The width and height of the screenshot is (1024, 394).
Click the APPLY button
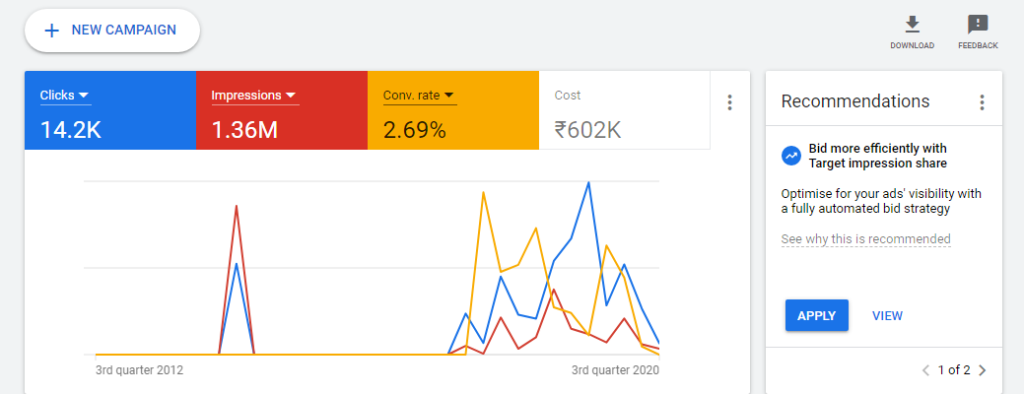816,316
